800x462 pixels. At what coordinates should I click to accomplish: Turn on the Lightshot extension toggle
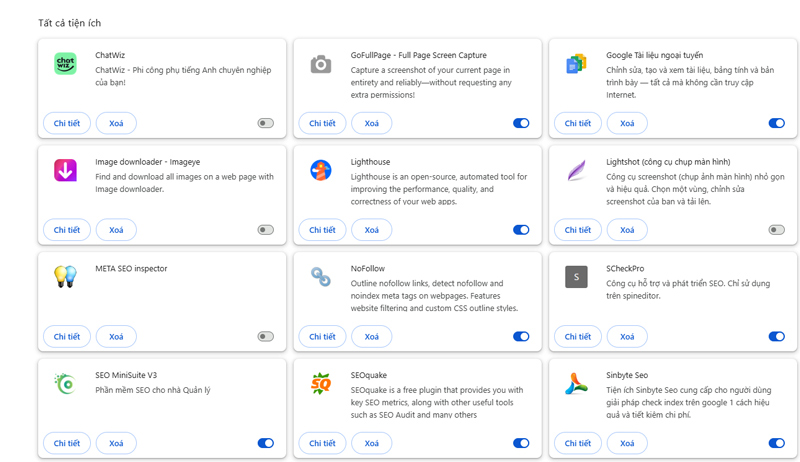776,230
